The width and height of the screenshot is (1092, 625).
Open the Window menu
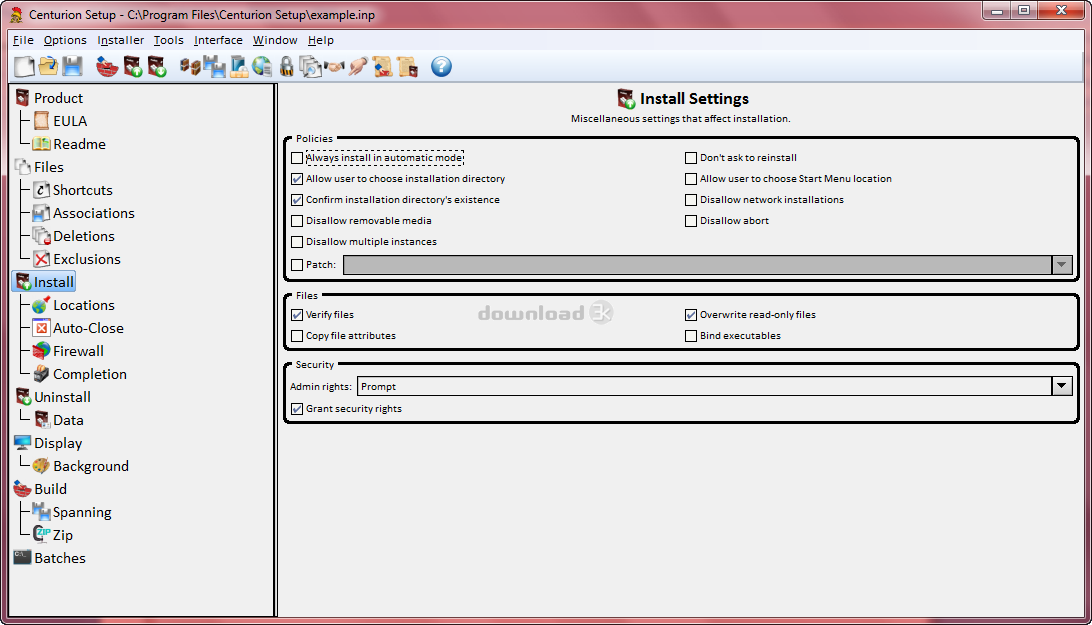pos(275,40)
